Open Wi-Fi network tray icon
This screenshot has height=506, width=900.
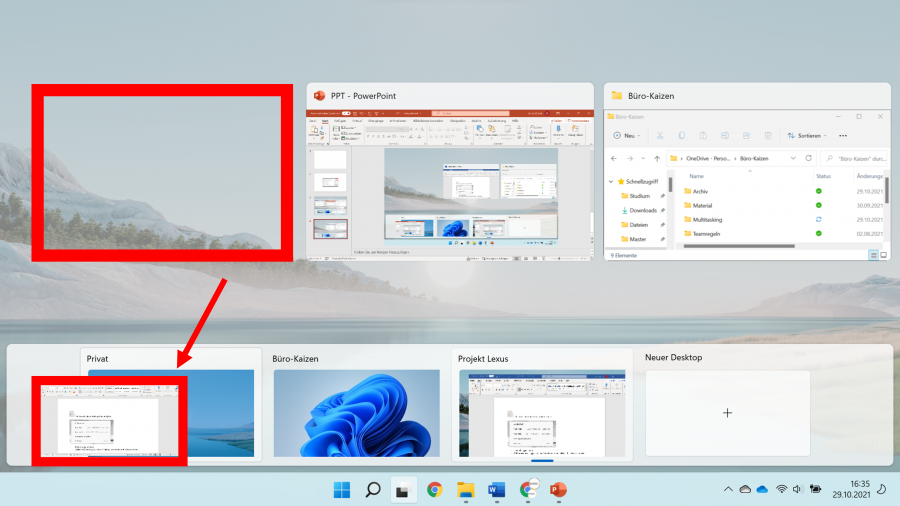click(781, 489)
